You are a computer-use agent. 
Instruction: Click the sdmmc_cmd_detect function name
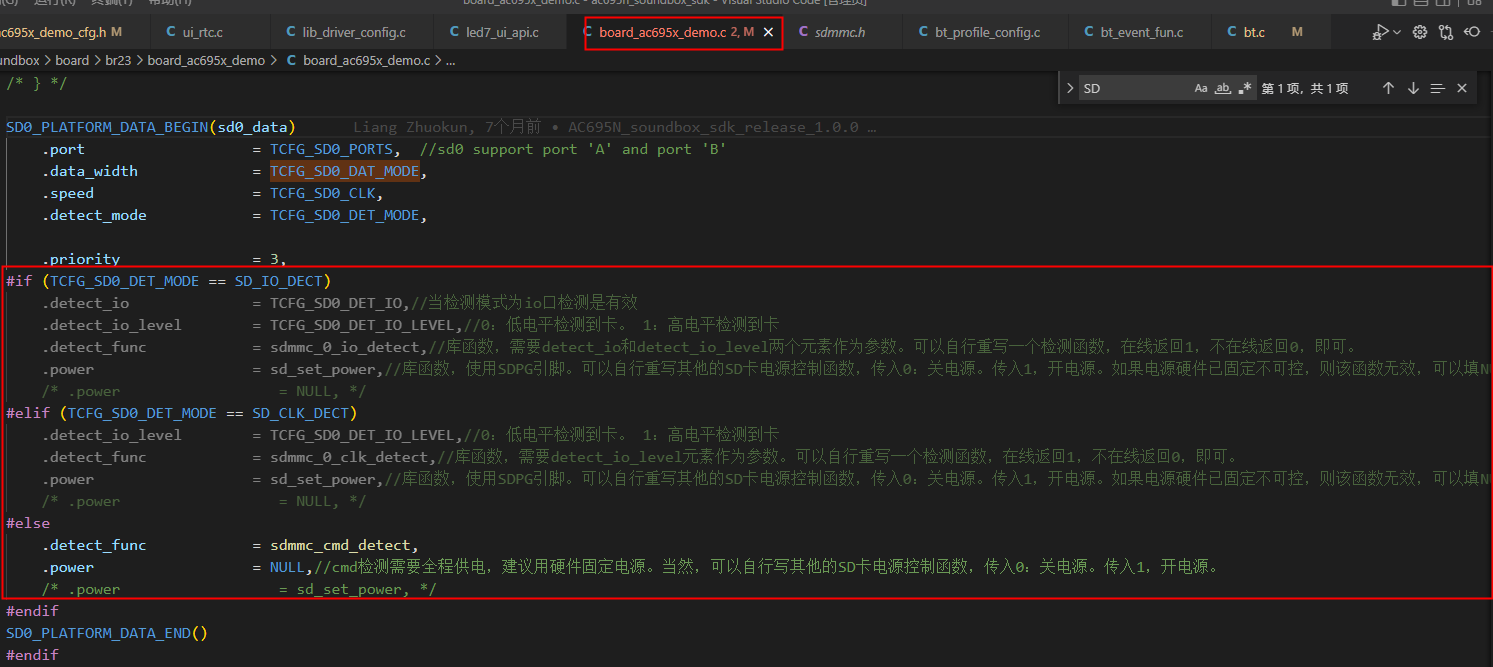click(x=340, y=545)
